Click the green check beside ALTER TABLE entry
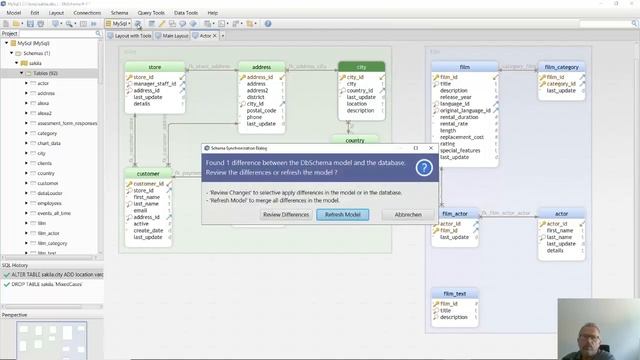 (6, 275)
